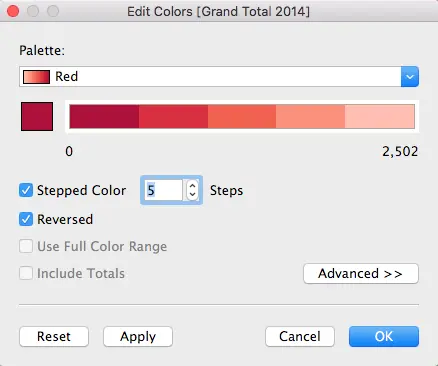Viewport: 438px width, 366px height.
Task: Click the red gradient preview icon in the Palette box
Action: click(x=36, y=77)
